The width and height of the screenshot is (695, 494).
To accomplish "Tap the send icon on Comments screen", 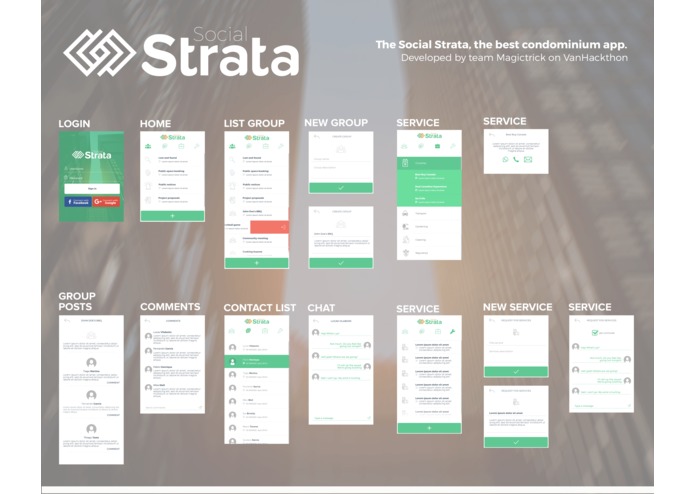I will point(200,407).
